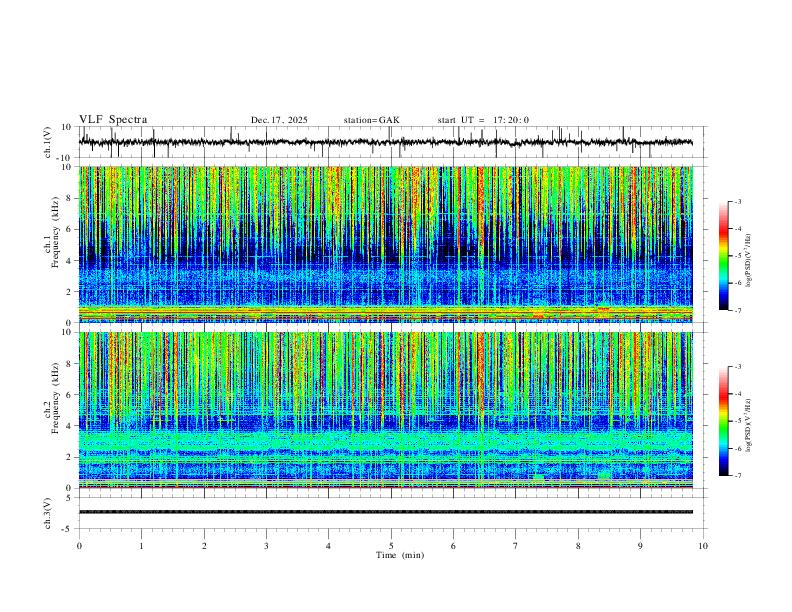Click the "-5" tick on ch.1 colorbar
This screenshot has height=612, width=792.
[x=737, y=256]
